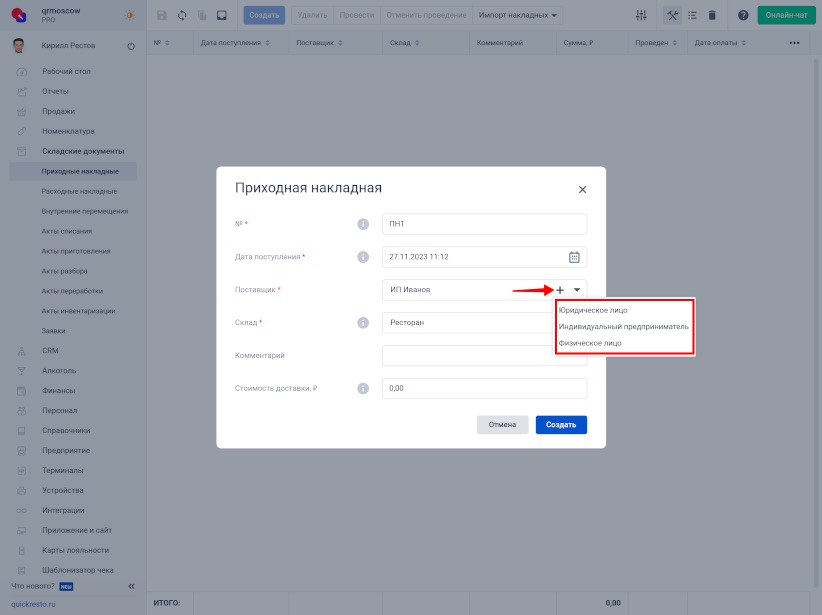
Task: Open the calendar icon in date field
Action: 574,257
